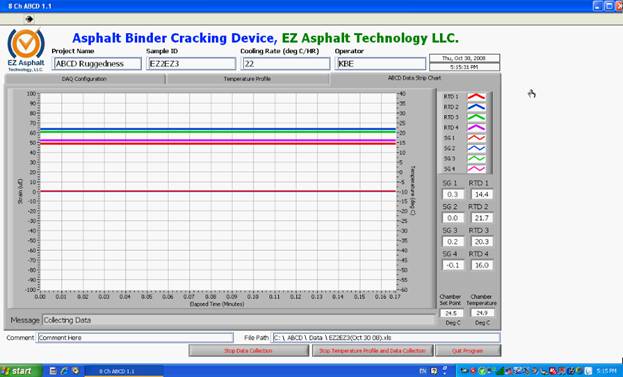623x377 pixels.
Task: Click the Collecting Data message box
Action: pos(238,320)
